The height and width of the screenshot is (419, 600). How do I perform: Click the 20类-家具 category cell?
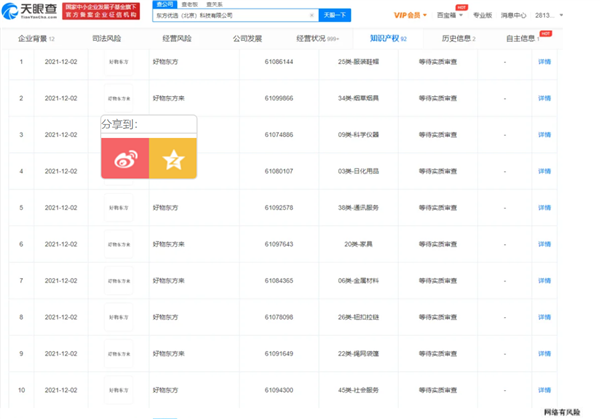coord(358,244)
